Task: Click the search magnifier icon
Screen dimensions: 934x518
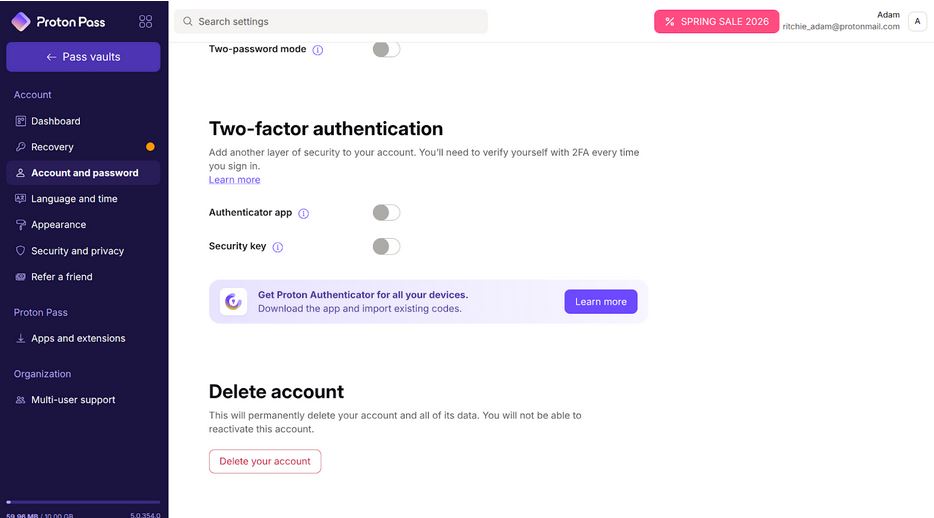Action: tap(188, 21)
